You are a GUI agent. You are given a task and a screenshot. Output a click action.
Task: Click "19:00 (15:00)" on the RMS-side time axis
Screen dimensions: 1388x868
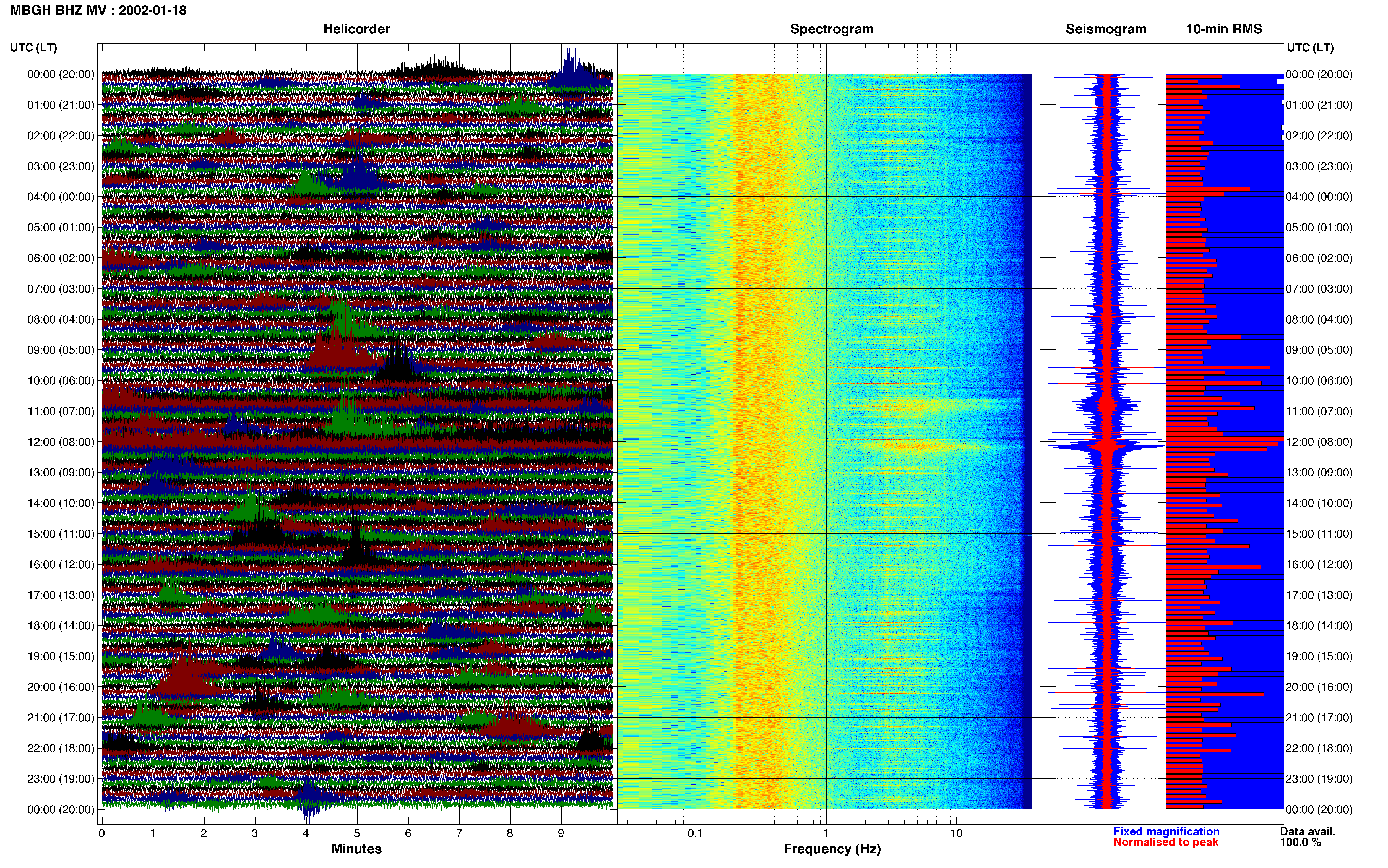coord(1319,656)
